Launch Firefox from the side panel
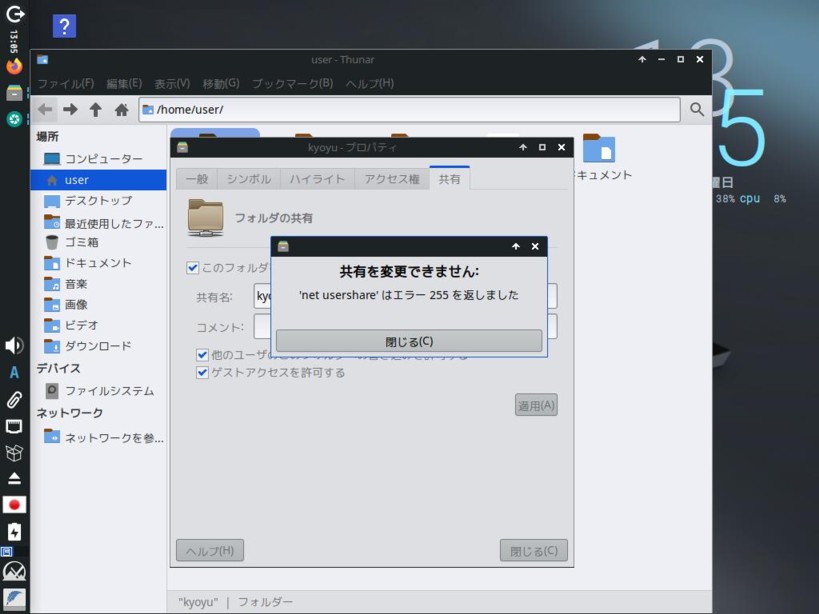This screenshot has height=614, width=819. (x=14, y=67)
